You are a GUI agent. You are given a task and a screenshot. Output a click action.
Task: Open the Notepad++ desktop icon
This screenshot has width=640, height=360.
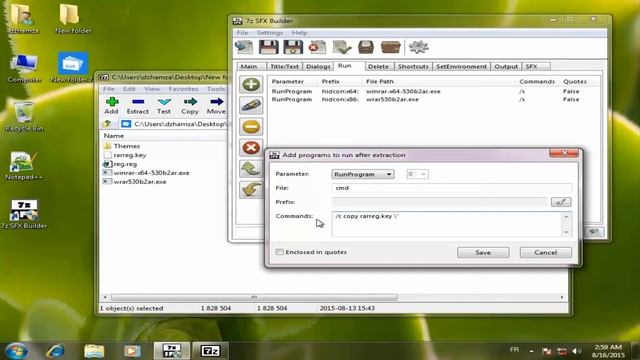(x=24, y=166)
